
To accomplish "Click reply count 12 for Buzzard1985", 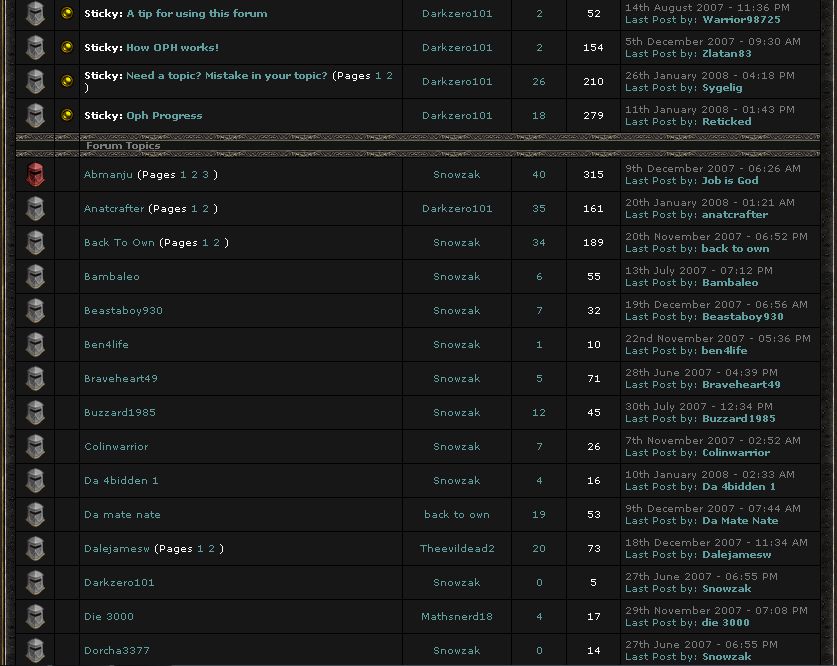I will coord(539,413).
